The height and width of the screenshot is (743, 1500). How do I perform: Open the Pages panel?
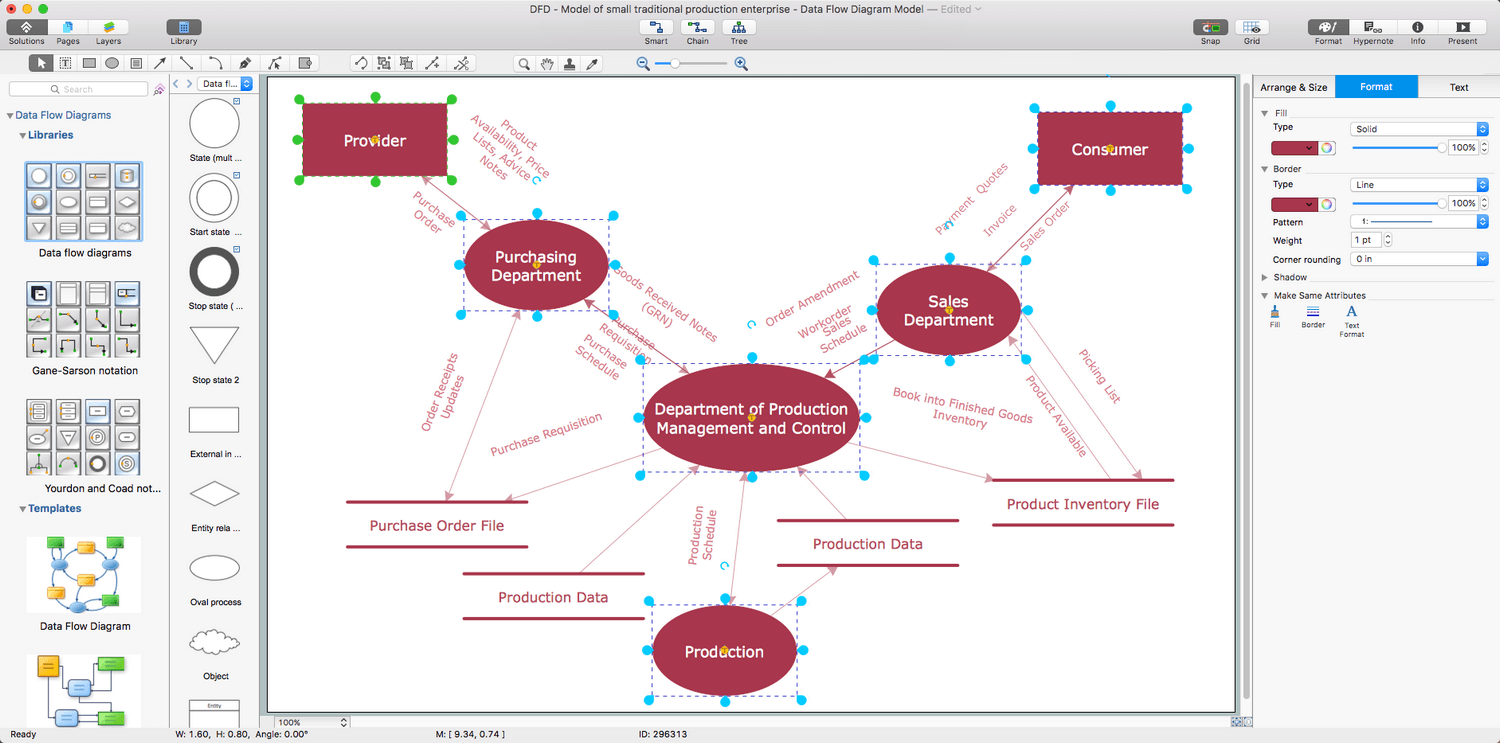click(x=68, y=32)
